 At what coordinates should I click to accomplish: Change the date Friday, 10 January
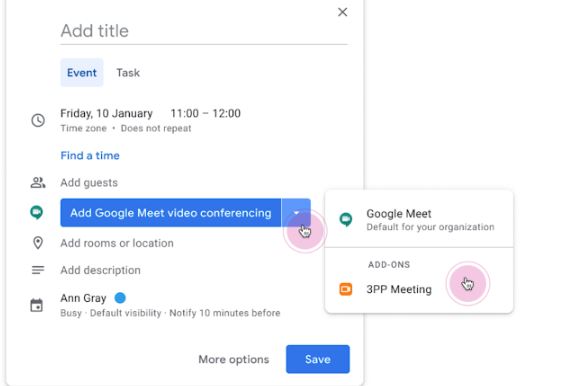point(106,114)
